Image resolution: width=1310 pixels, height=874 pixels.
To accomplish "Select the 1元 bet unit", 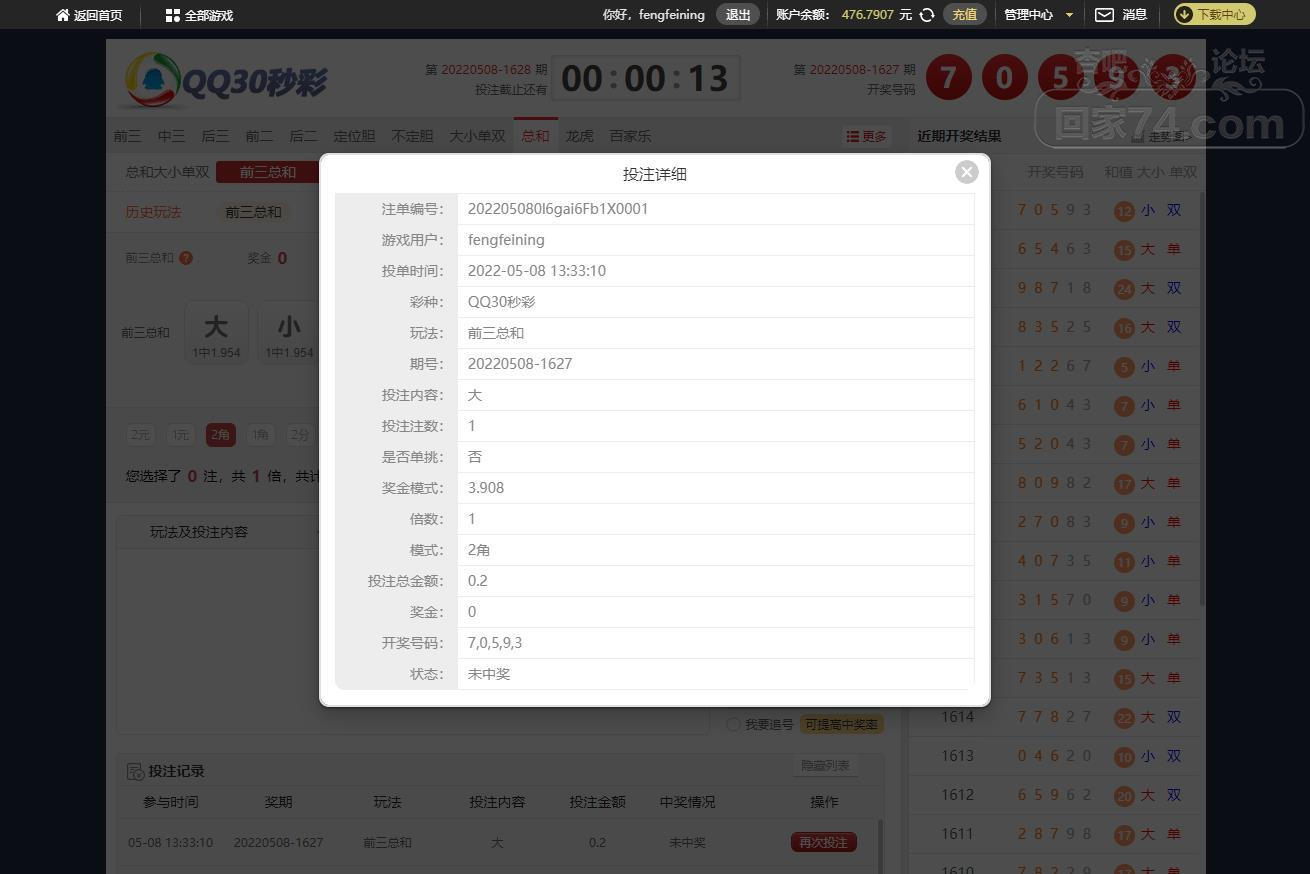I will tap(180, 435).
